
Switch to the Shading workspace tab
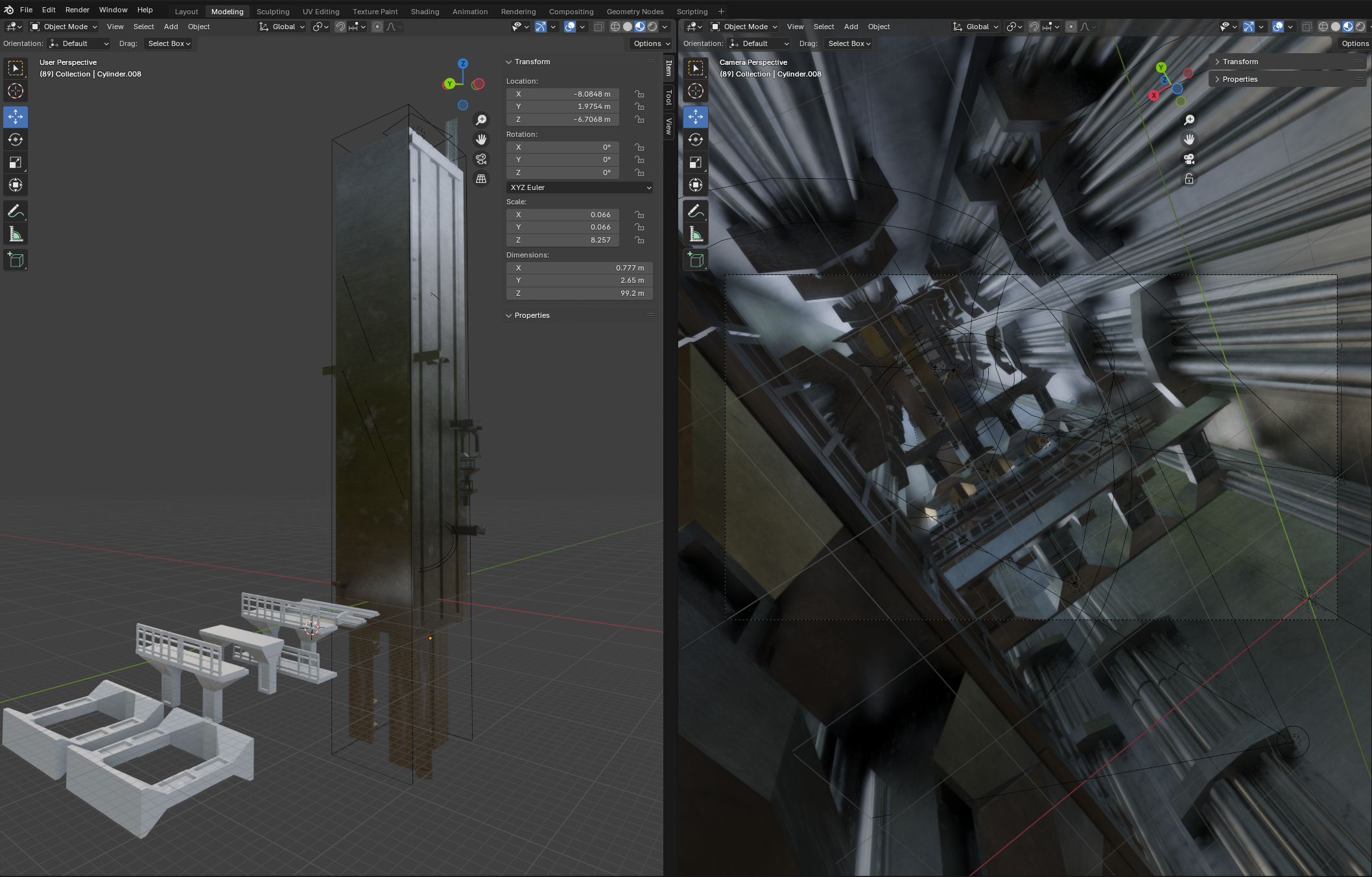425,11
